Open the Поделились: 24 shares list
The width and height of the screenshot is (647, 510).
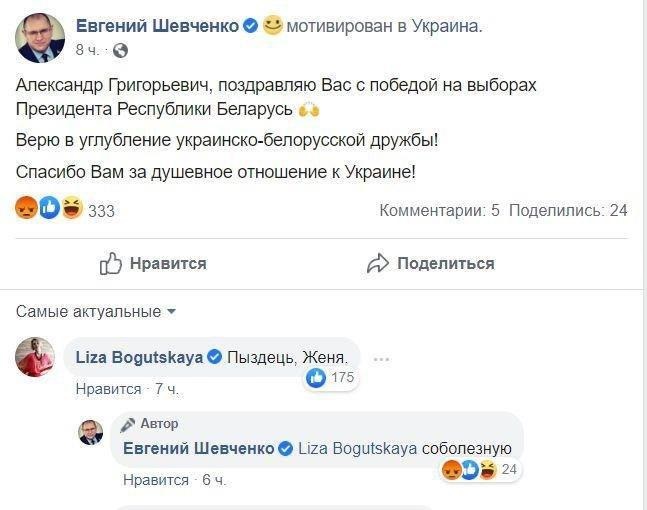(568, 211)
